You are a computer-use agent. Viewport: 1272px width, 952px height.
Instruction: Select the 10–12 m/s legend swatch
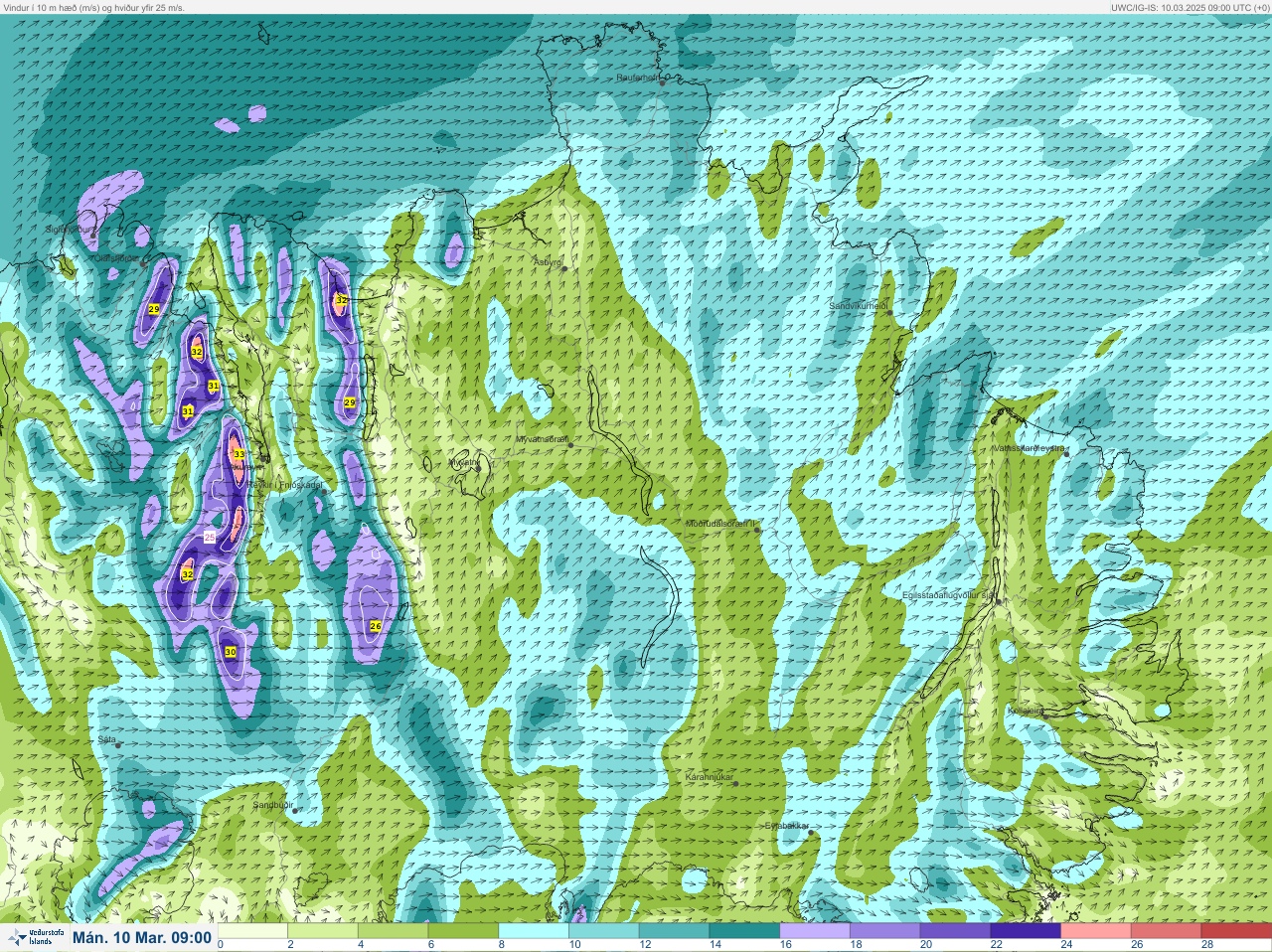[605, 931]
